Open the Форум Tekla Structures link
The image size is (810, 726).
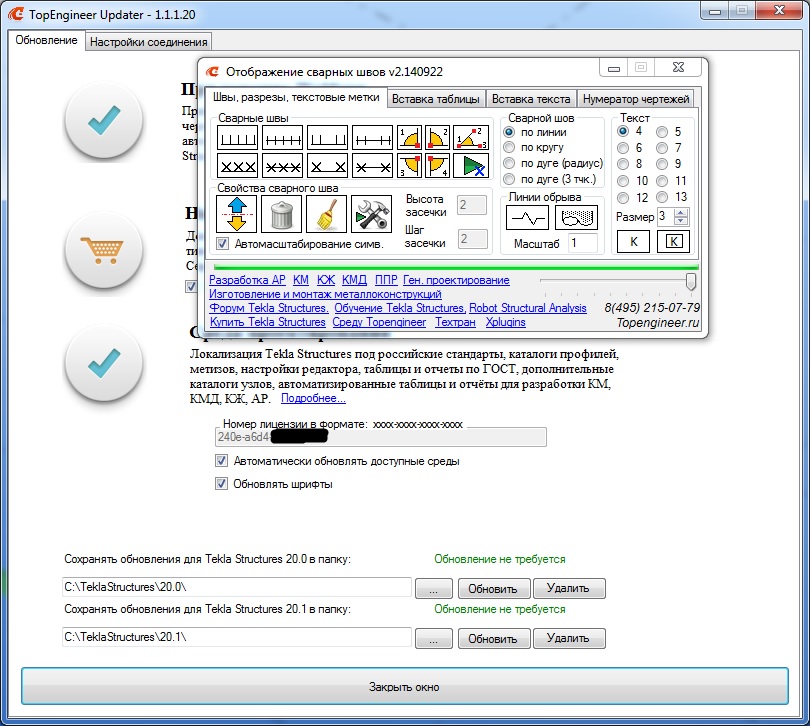tap(269, 308)
